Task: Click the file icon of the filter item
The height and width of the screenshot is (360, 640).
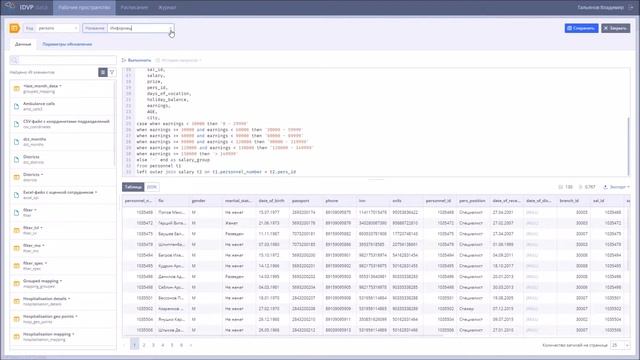Action: pyautogui.click(x=17, y=212)
